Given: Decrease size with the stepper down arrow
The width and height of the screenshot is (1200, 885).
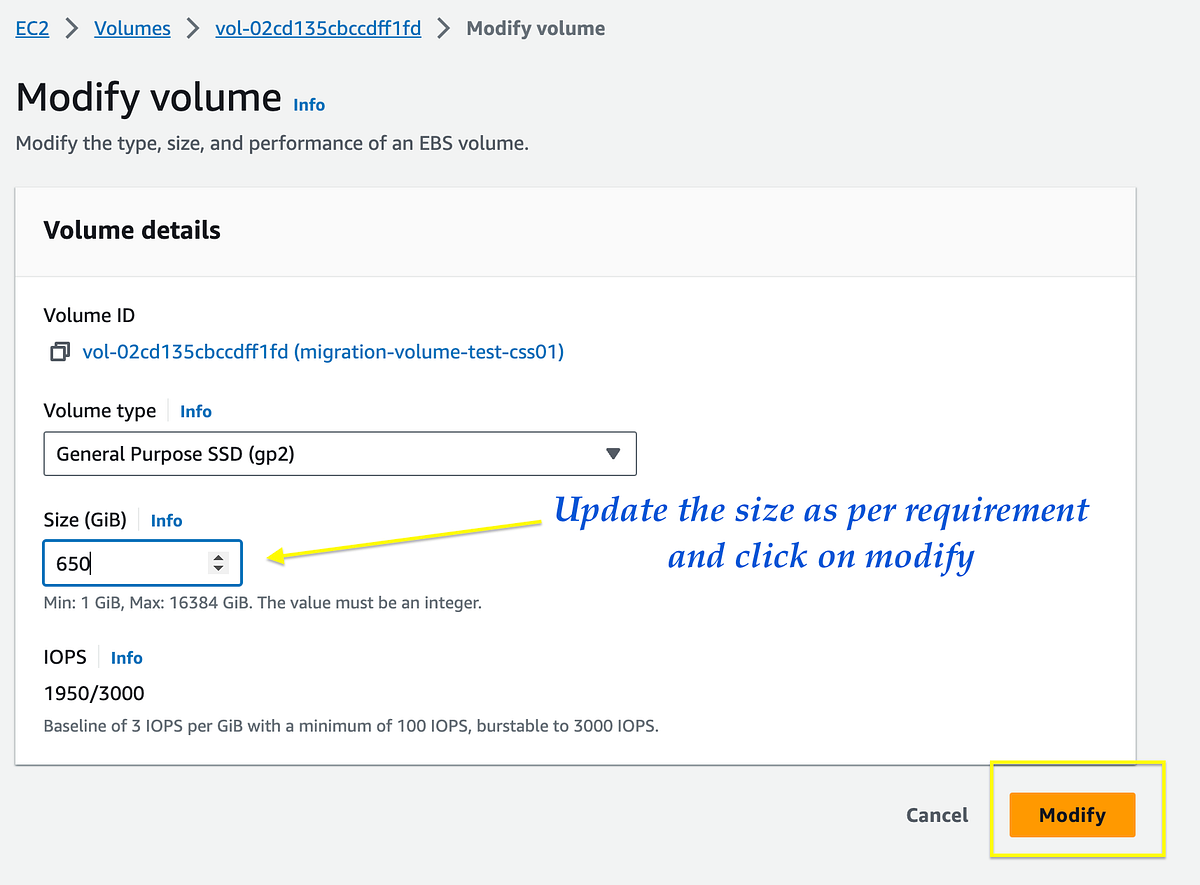Looking at the screenshot, I should (x=218, y=568).
